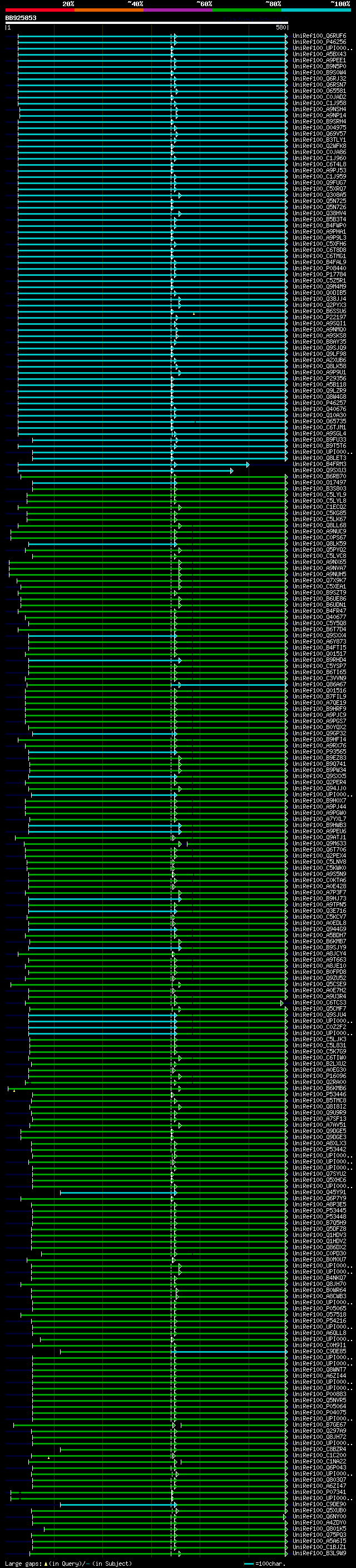Screen dimensions: 356x1568
Task: Click the cyan alignment bar in B4FRM3 row
Action: click(133, 464)
